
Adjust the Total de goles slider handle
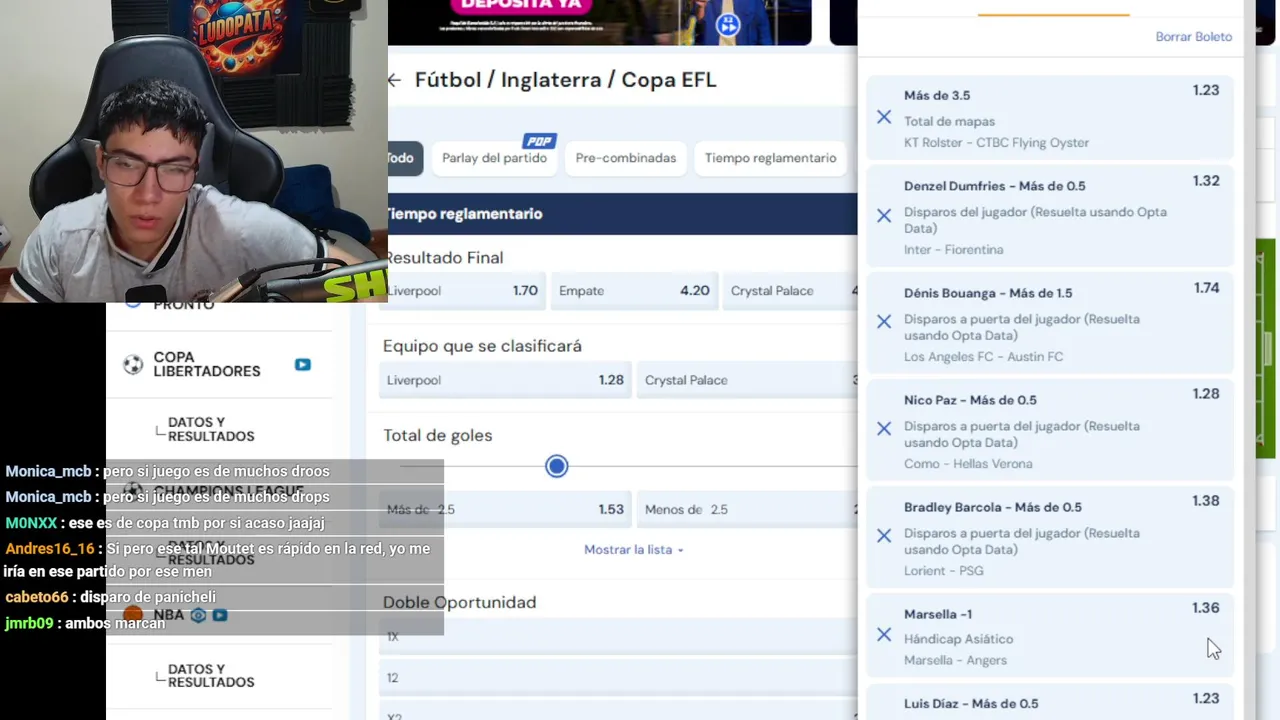pos(557,466)
